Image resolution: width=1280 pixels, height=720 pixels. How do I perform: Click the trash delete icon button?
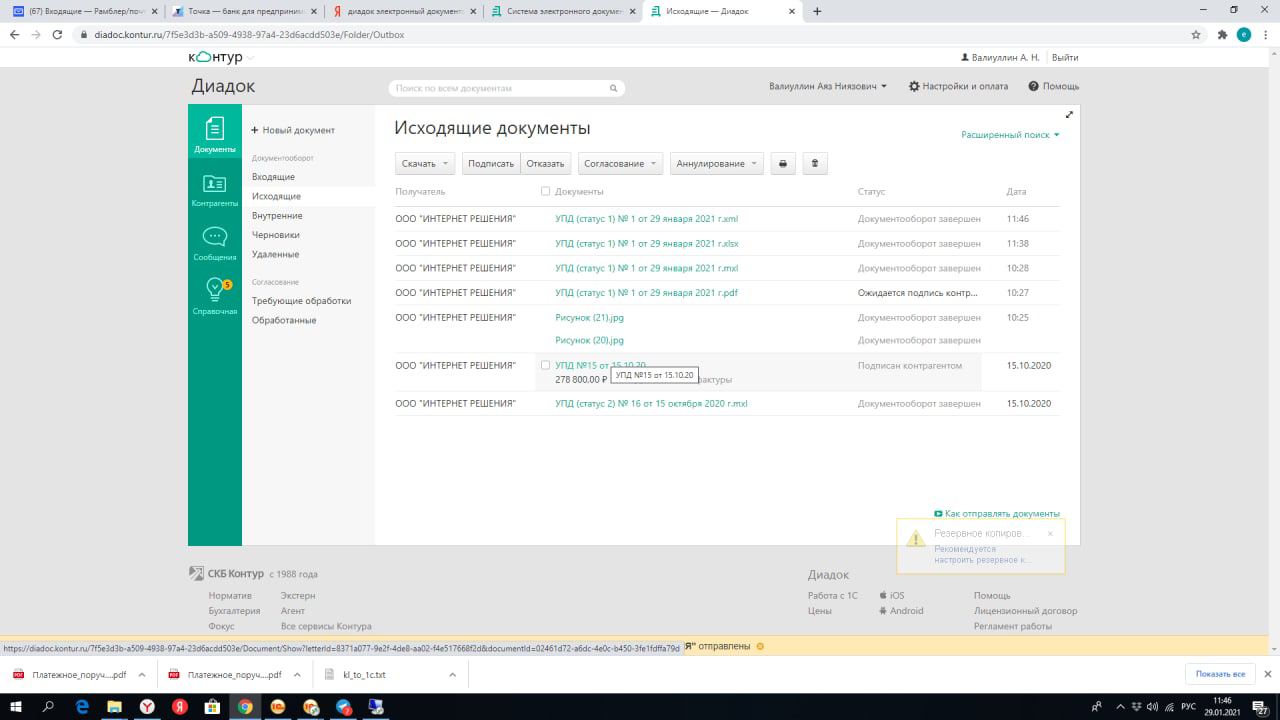(814, 164)
